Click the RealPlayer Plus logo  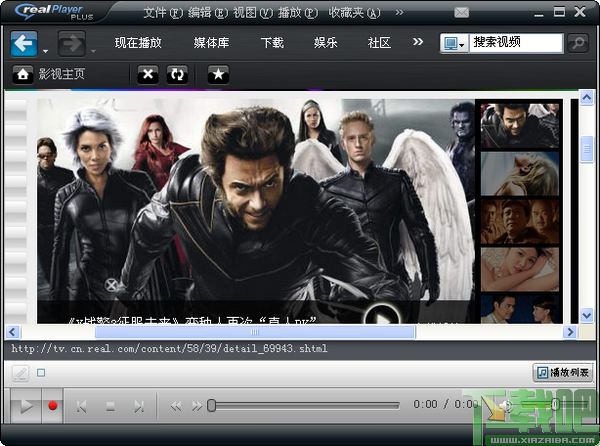tap(54, 12)
